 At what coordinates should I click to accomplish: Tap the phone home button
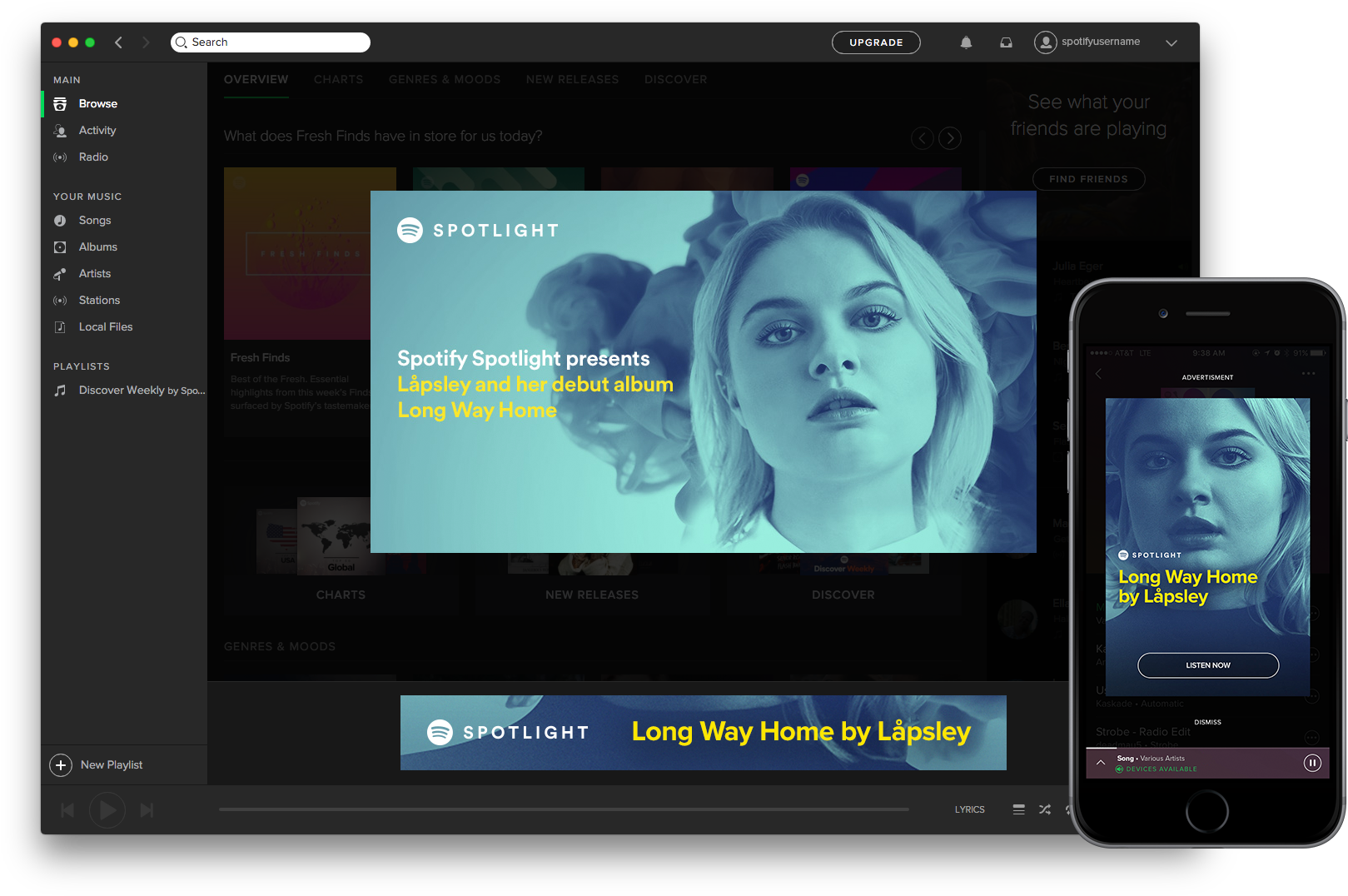(1207, 811)
